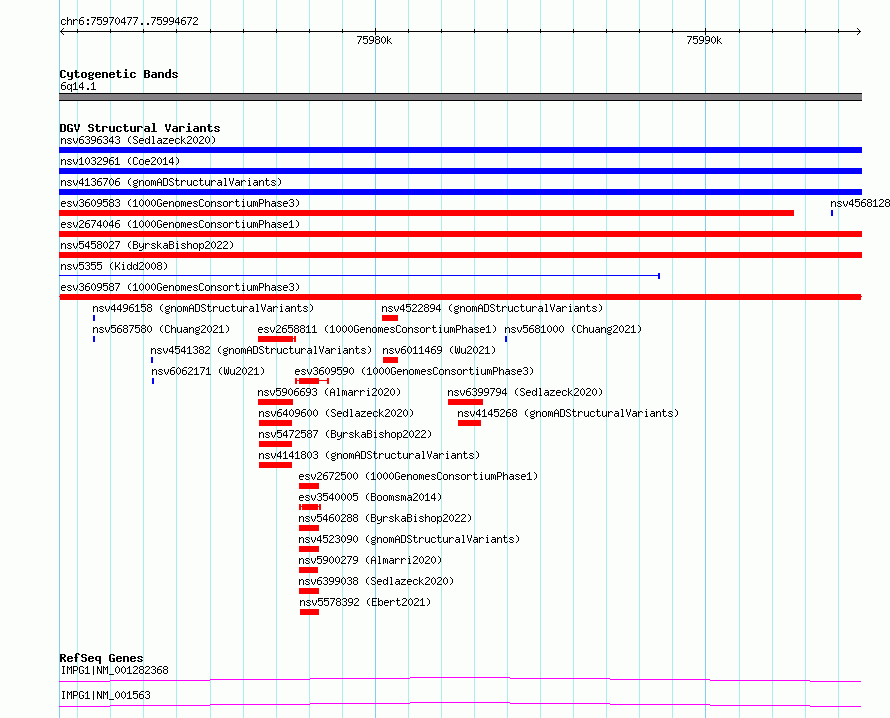The image size is (890, 718).
Task: Click the red glyph under esv3540005
Action: point(310,507)
